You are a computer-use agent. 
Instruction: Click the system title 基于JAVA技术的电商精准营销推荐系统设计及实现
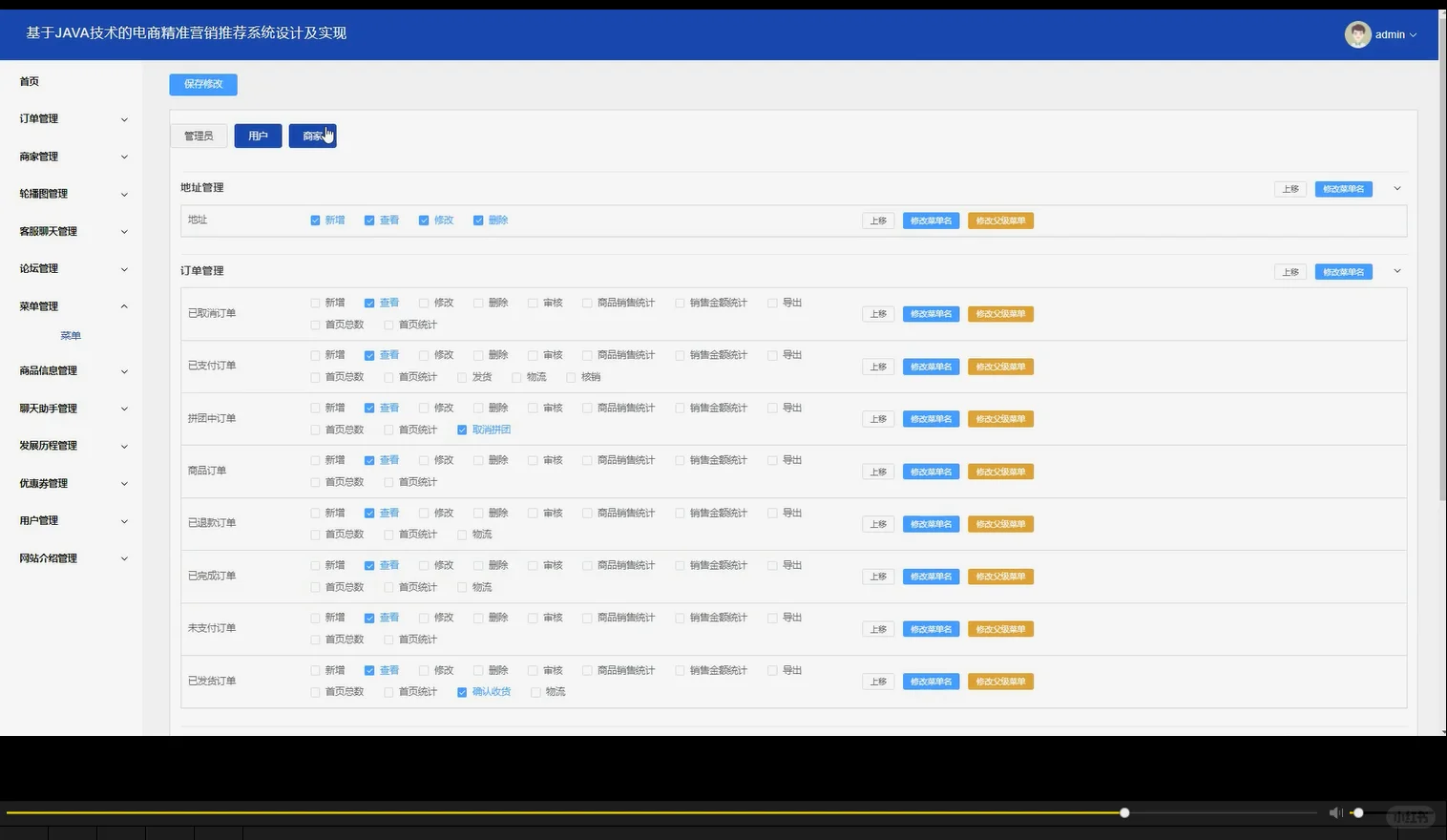tap(186, 33)
